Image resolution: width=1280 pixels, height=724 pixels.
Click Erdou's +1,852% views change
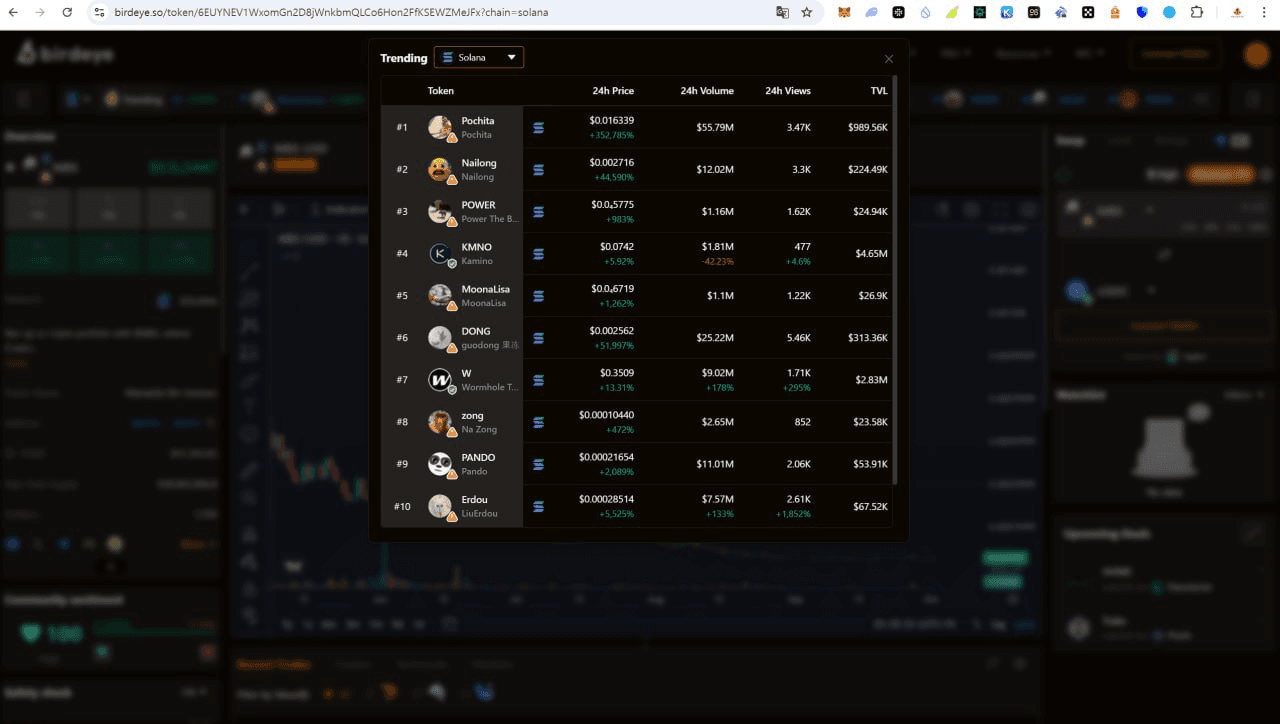(794, 513)
